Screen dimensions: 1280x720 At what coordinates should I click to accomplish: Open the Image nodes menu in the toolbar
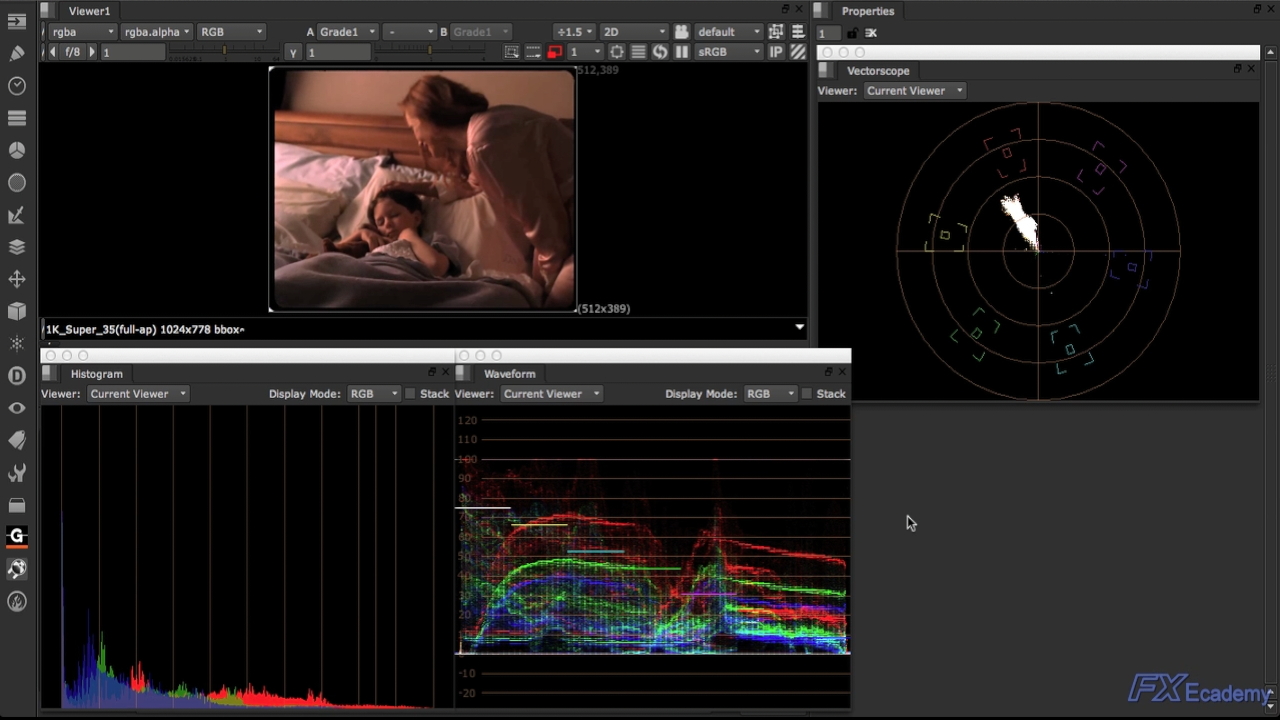(17, 21)
